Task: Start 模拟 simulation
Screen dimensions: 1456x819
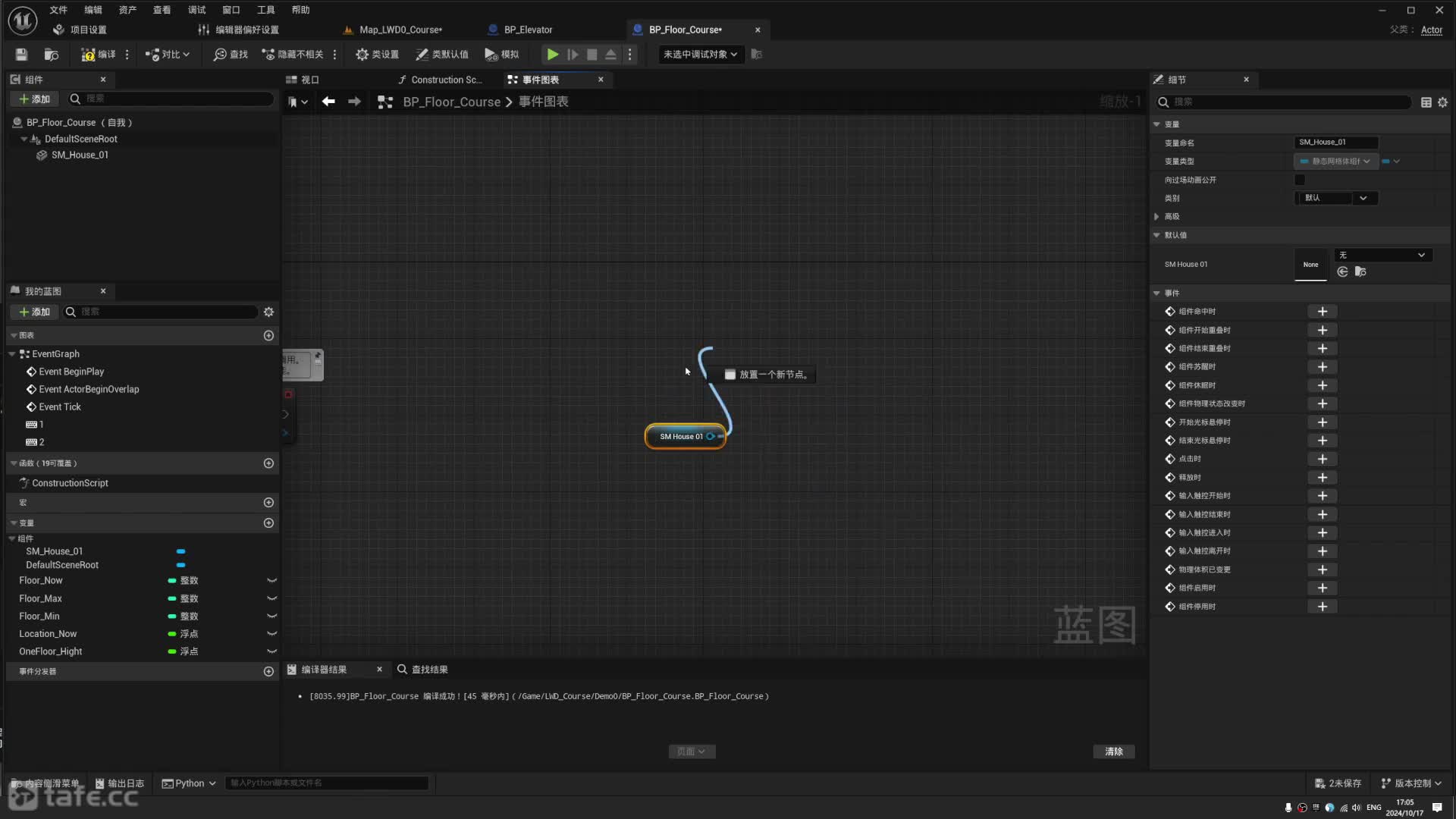Action: pyautogui.click(x=502, y=54)
